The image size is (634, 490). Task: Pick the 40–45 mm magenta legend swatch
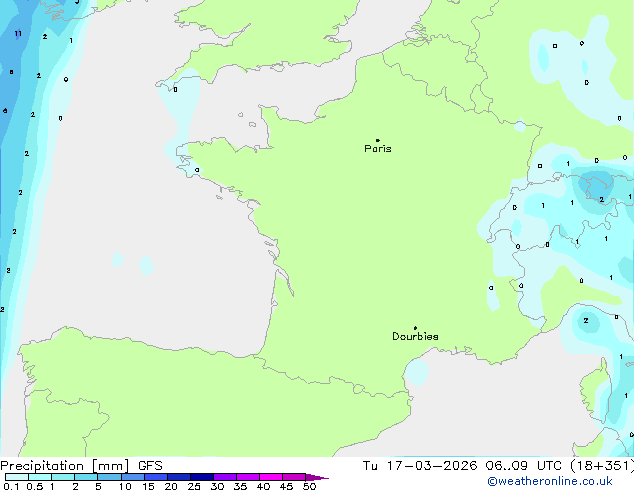[x=271, y=477]
